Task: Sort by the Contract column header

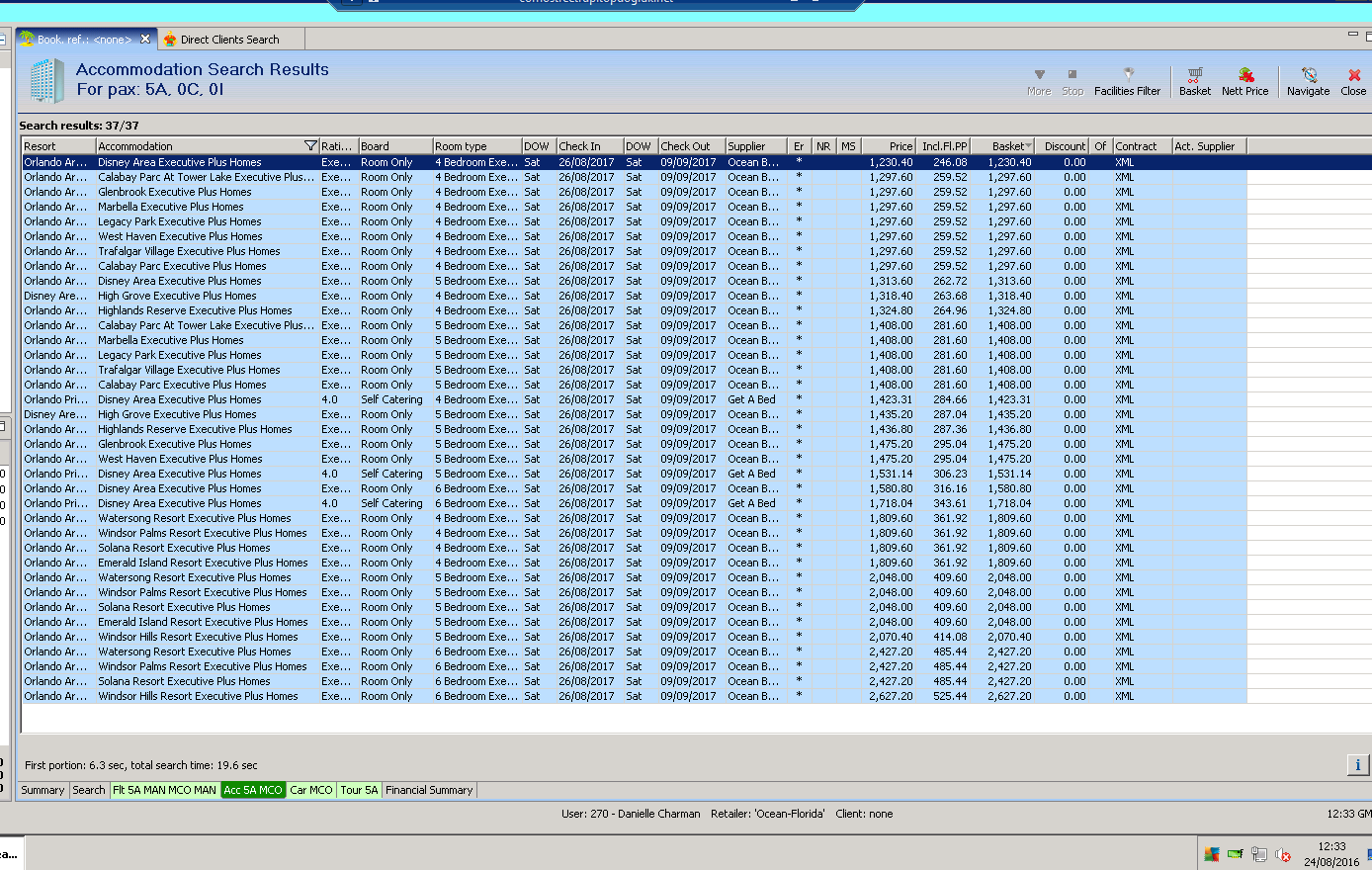Action: 1143,146
